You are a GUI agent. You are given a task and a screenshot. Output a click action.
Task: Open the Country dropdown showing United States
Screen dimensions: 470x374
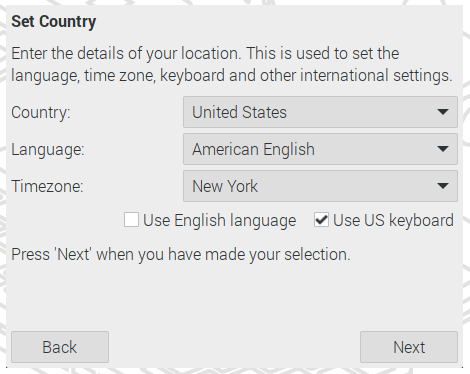[320, 112]
